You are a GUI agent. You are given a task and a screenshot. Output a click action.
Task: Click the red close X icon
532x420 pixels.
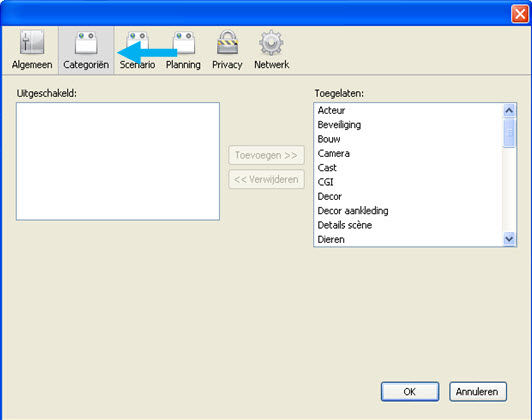519,14
